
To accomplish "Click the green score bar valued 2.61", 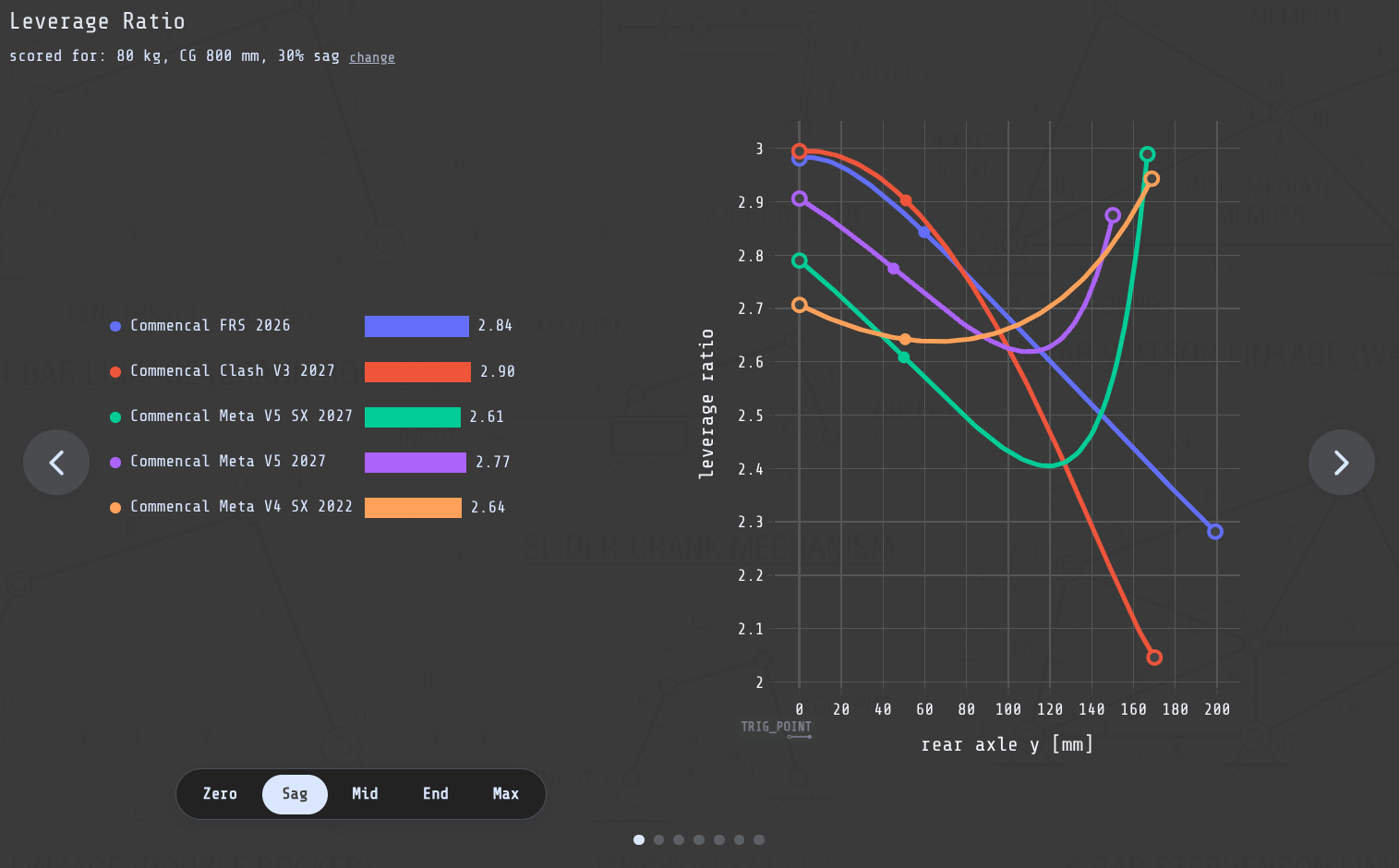I will click(x=413, y=416).
